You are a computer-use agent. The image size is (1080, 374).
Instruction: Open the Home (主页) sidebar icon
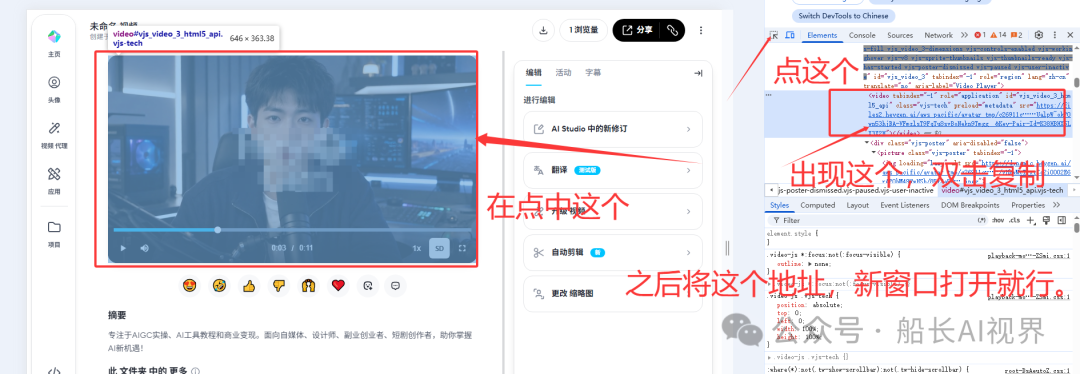[x=54, y=37]
